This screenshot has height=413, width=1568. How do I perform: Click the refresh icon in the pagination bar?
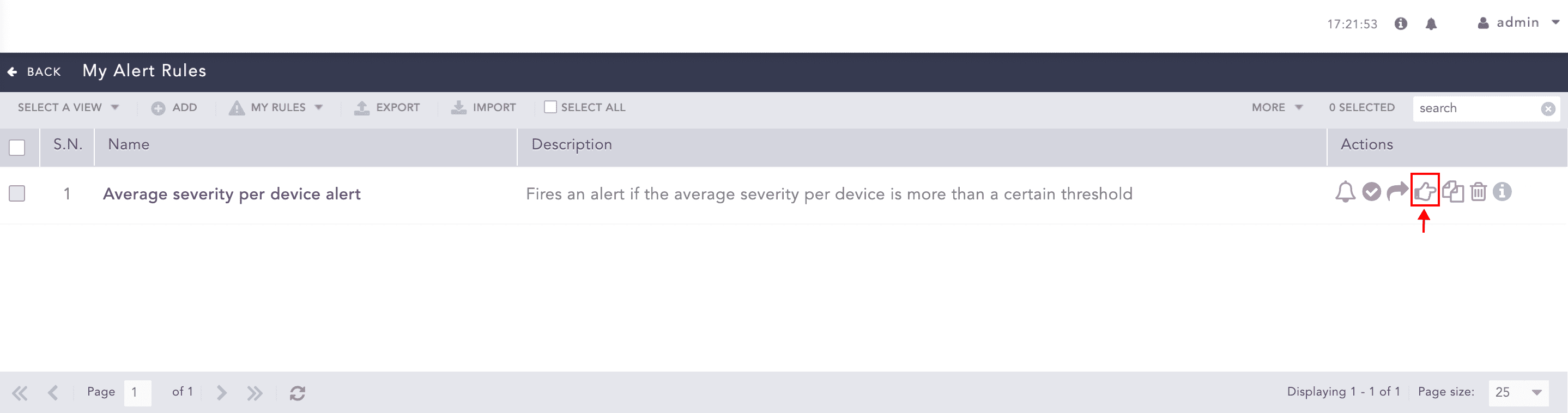point(297,393)
